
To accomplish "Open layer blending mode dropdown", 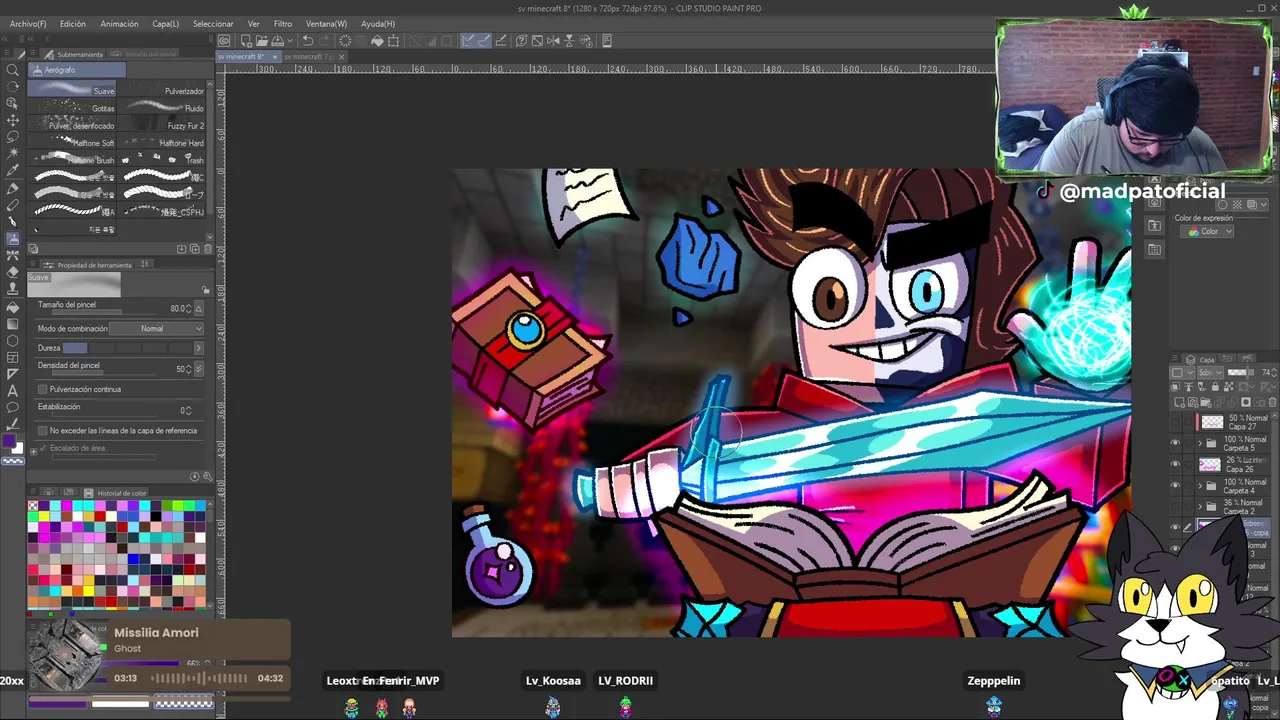I will pyautogui.click(x=1209, y=373).
